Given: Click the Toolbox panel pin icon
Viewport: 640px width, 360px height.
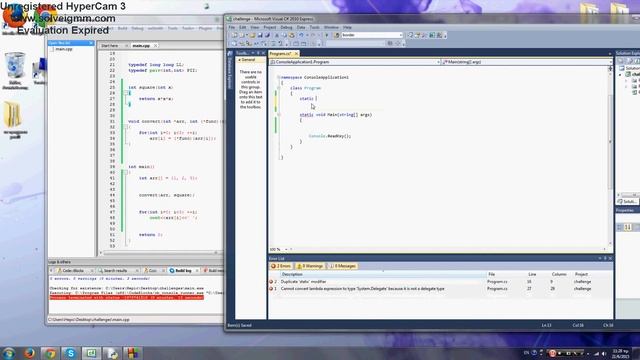Looking at the screenshot, I should 258,53.
